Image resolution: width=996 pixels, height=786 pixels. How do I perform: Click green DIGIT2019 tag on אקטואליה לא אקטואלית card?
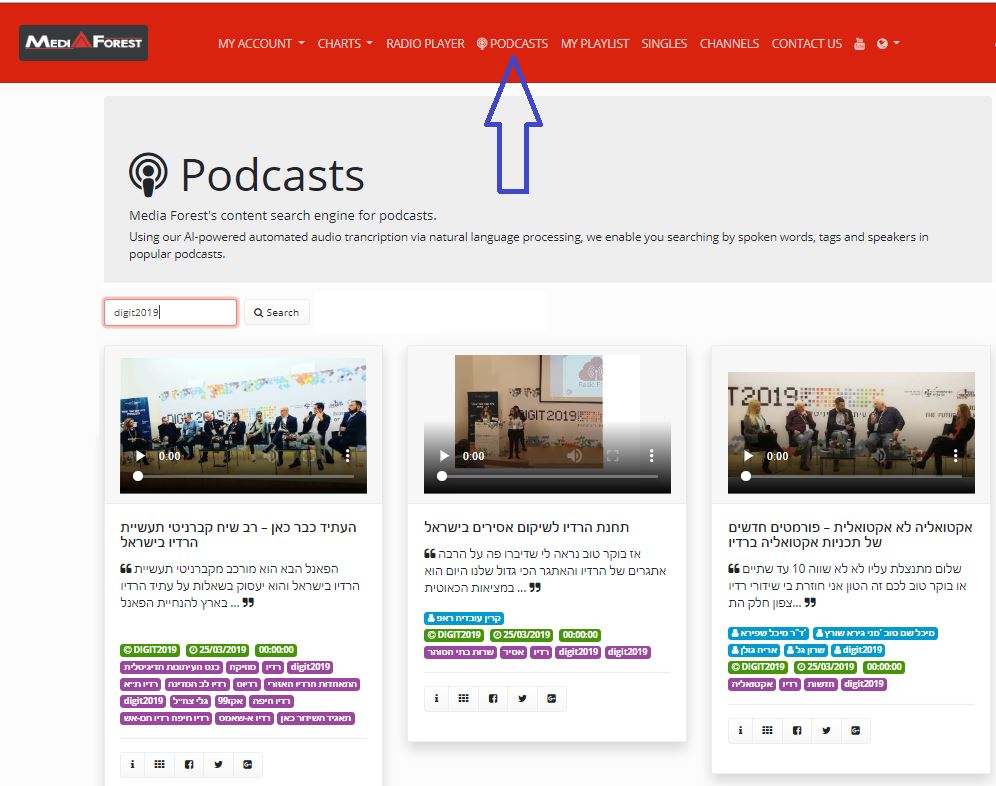point(758,667)
